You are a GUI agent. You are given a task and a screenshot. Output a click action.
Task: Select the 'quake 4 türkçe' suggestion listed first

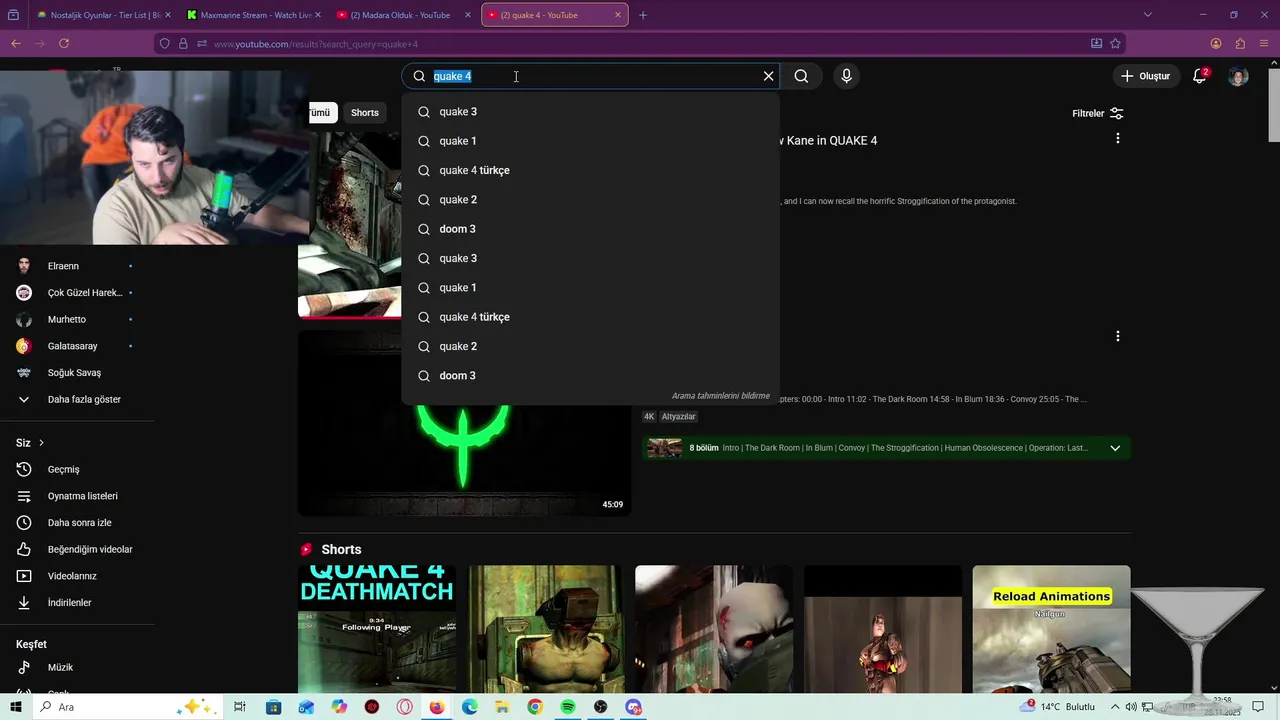590,170
